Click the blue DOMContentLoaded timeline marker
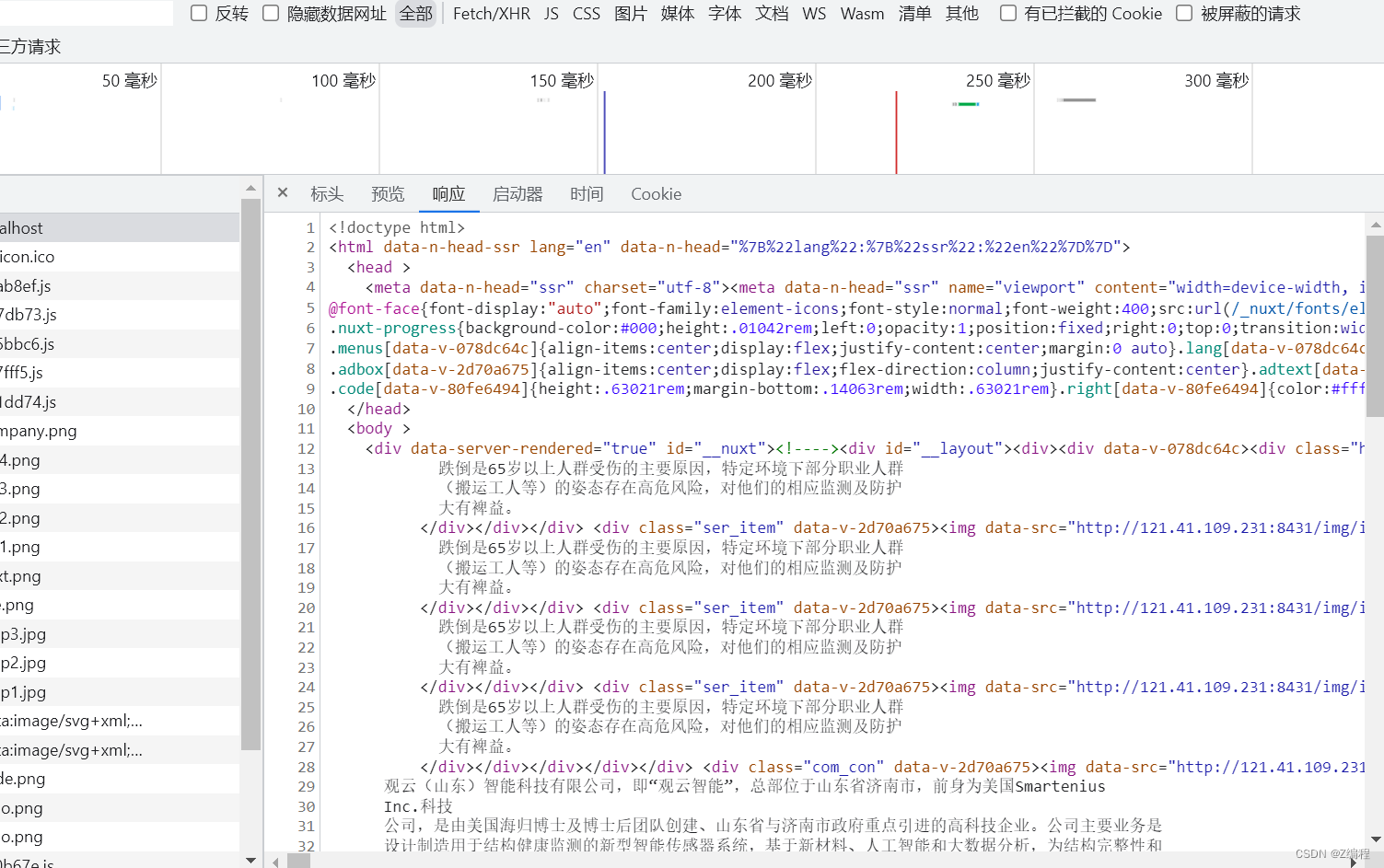Image resolution: width=1384 pixels, height=868 pixels. (605, 132)
